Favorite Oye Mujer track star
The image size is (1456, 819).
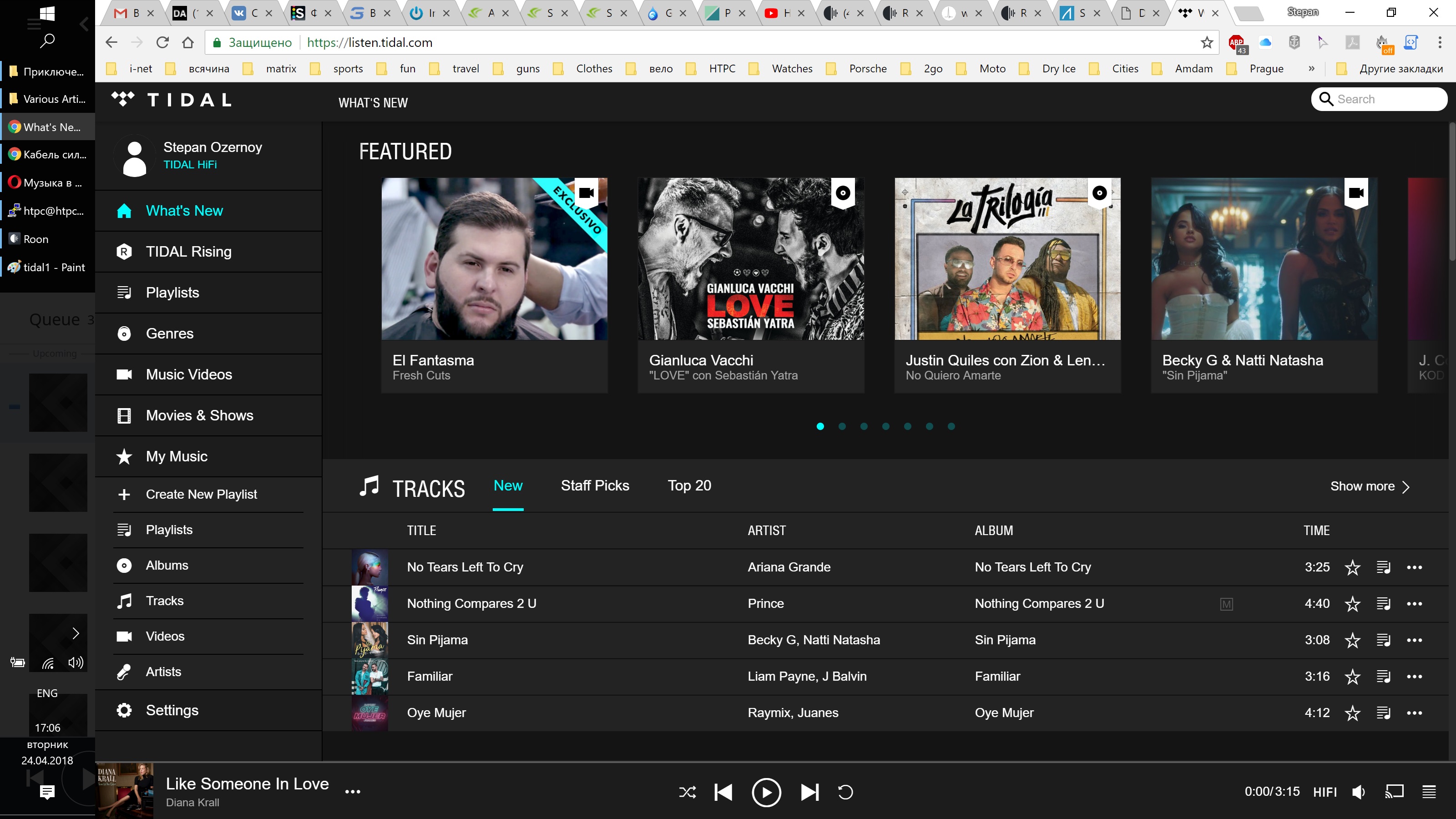coord(1352,713)
